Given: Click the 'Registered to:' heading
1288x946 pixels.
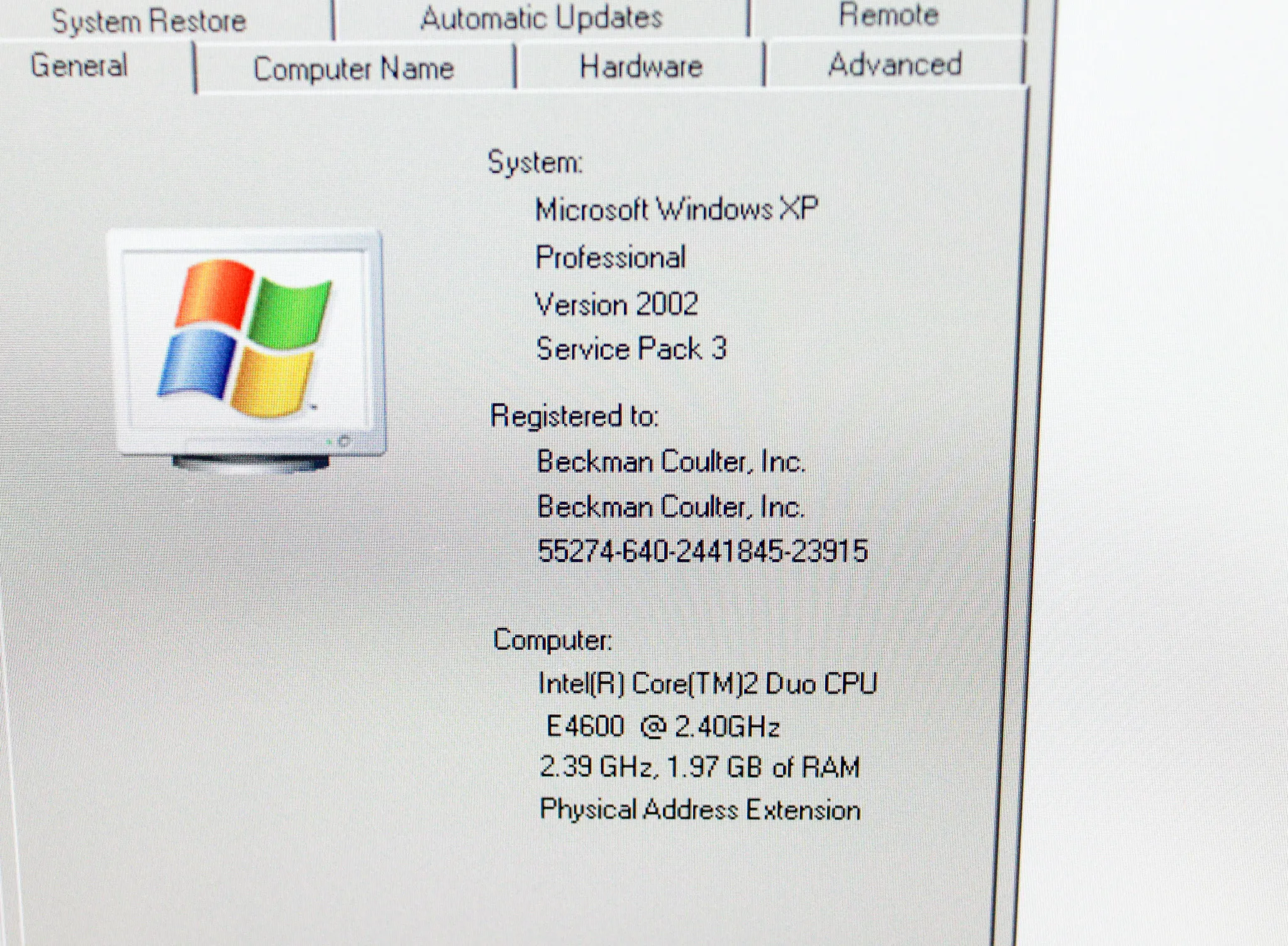Looking at the screenshot, I should click(x=574, y=416).
